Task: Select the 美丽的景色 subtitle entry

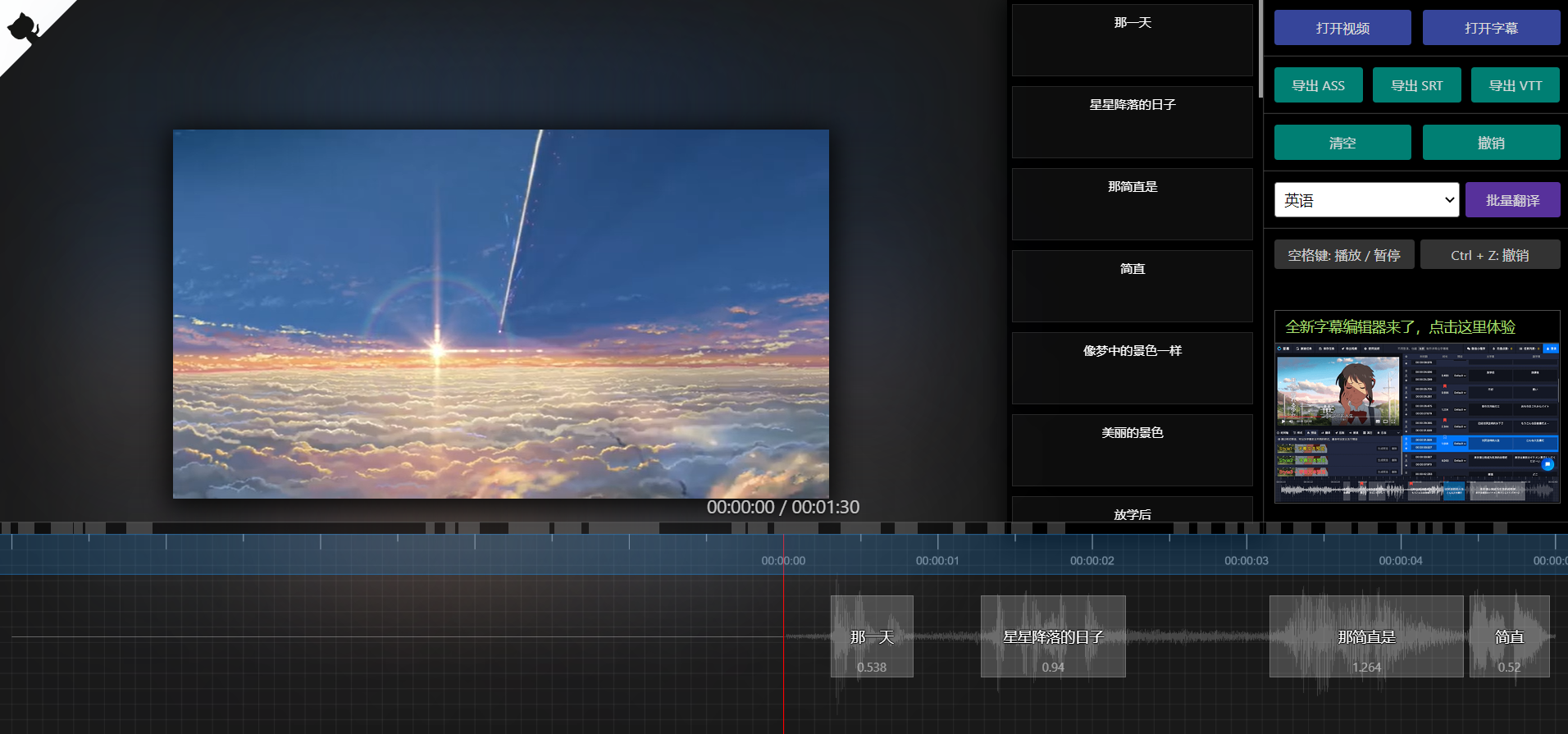Action: click(x=1132, y=450)
